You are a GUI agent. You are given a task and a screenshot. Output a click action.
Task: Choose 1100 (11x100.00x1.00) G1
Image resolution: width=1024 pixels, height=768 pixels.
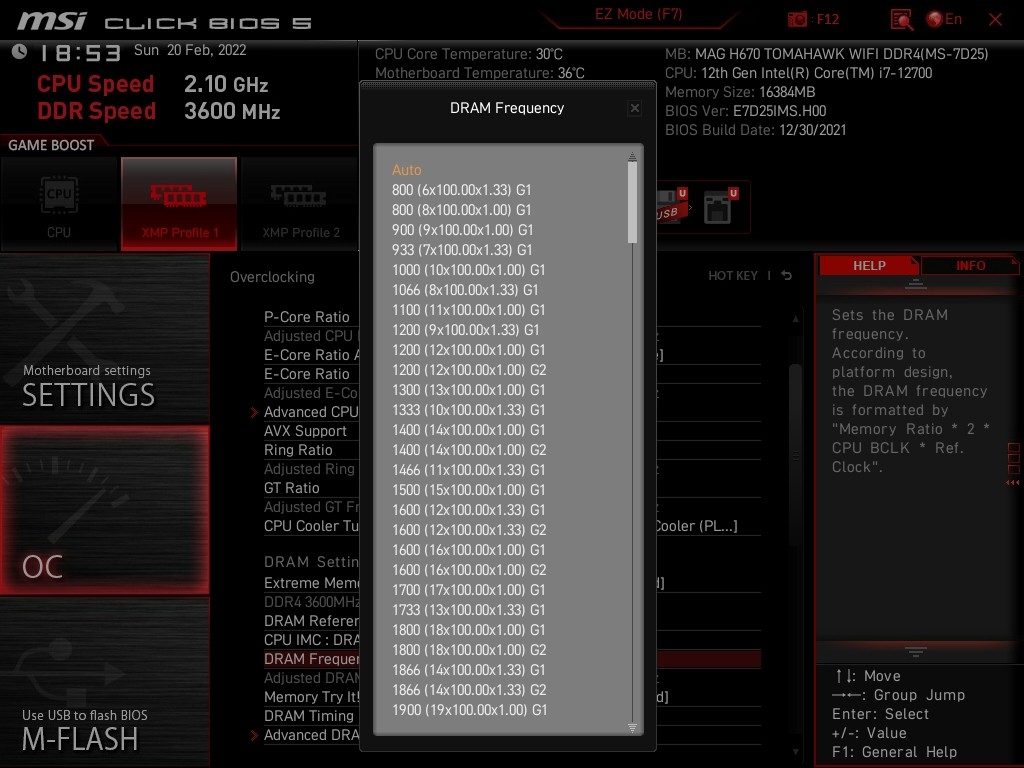point(468,310)
